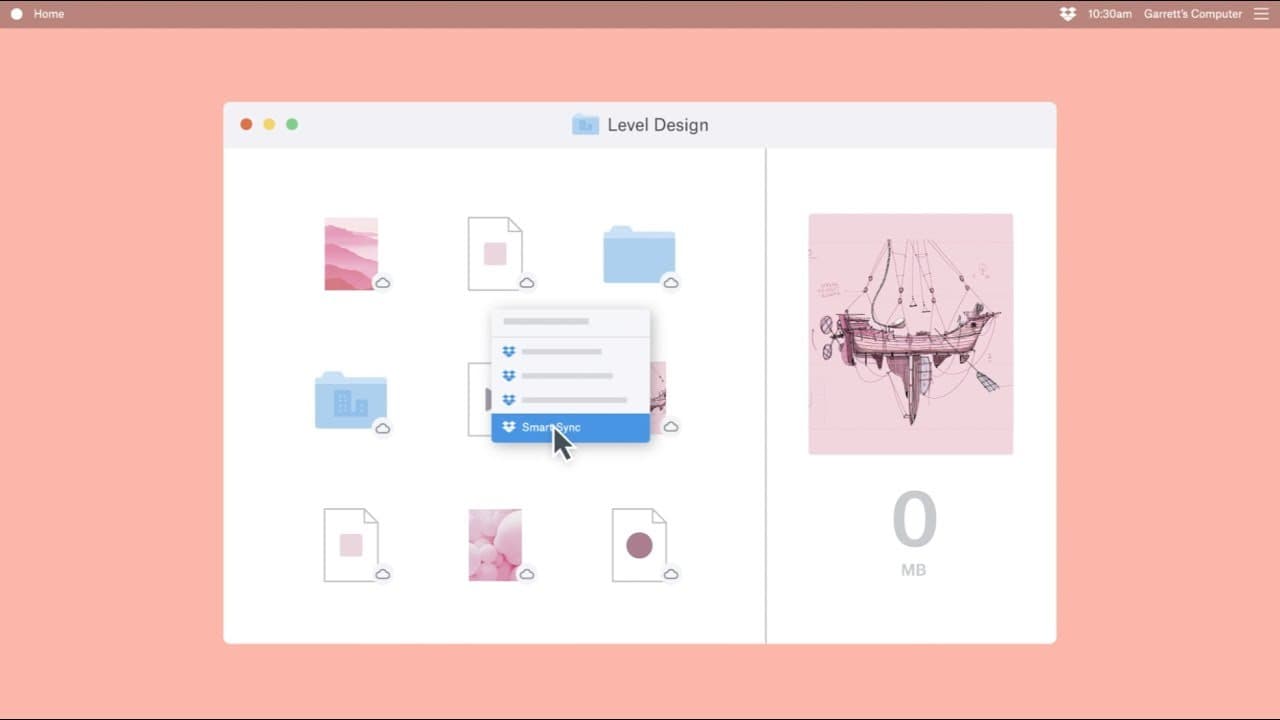Click cloud badge on bottom-left square document
Image resolution: width=1280 pixels, height=720 pixels.
coord(382,574)
